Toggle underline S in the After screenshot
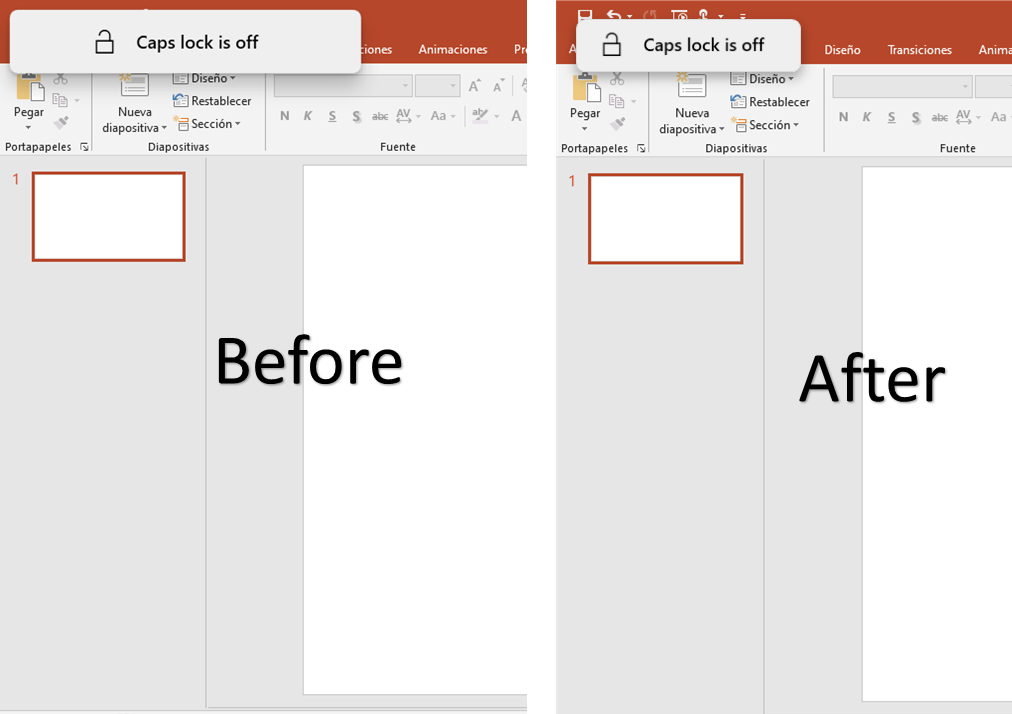This screenshot has width=1012, height=714. (x=891, y=117)
